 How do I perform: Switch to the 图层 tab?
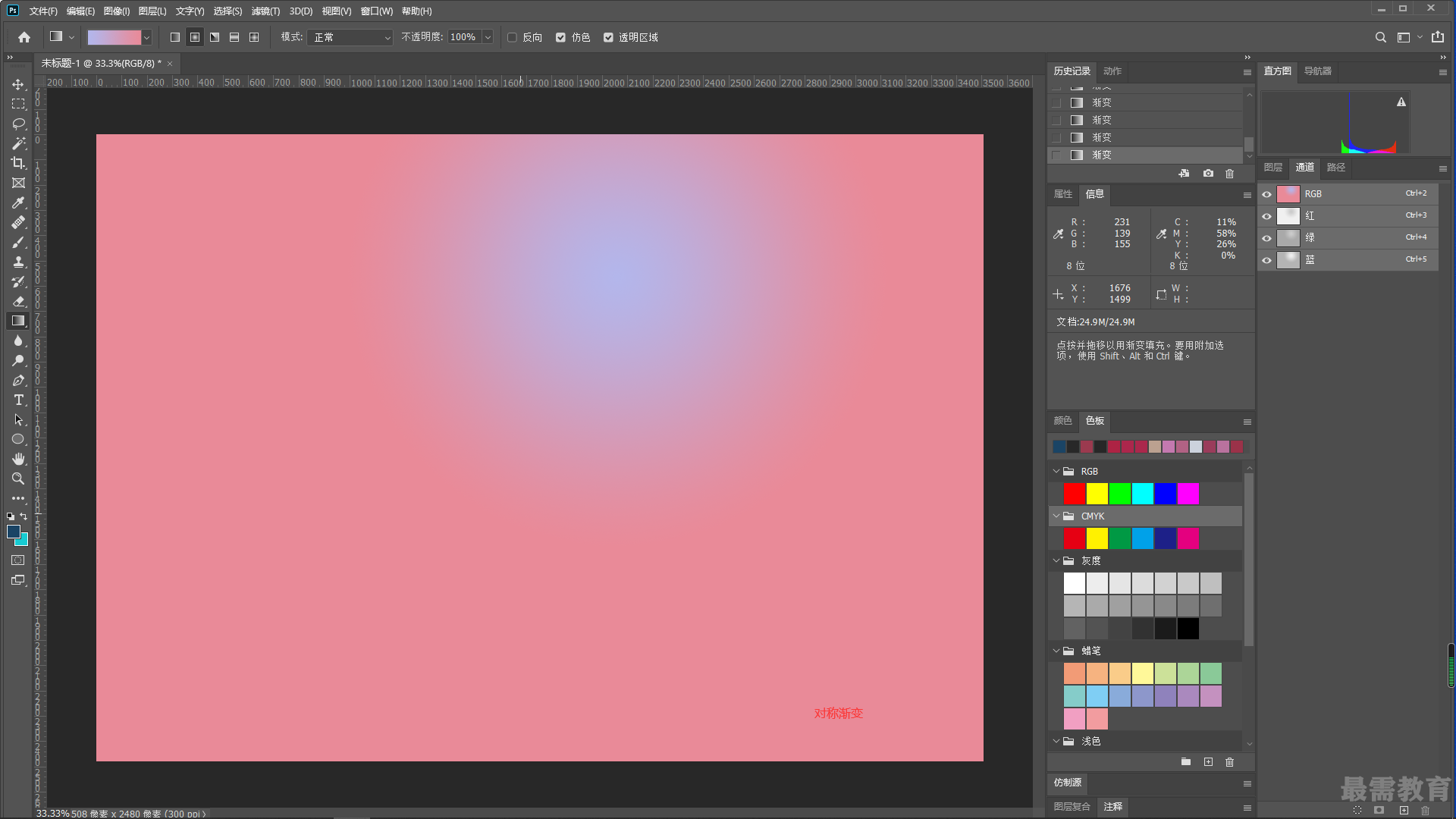tap(1273, 168)
